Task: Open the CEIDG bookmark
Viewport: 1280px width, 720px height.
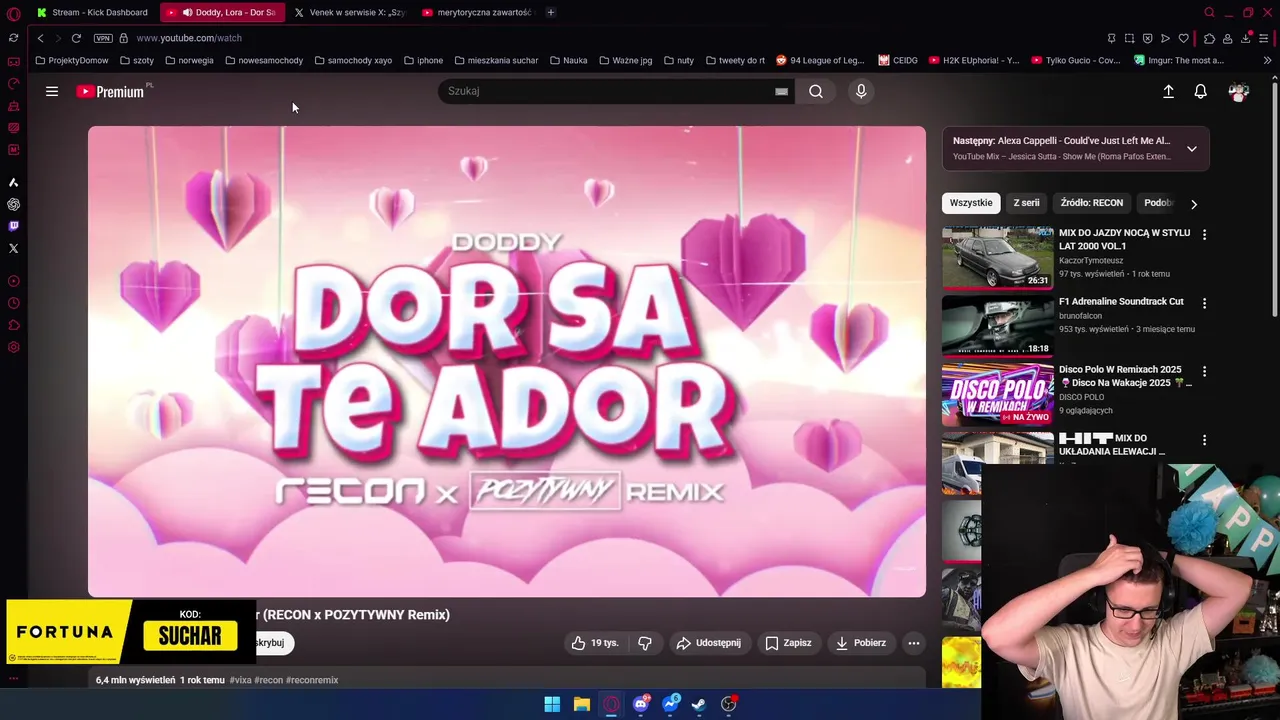Action: coord(898,60)
